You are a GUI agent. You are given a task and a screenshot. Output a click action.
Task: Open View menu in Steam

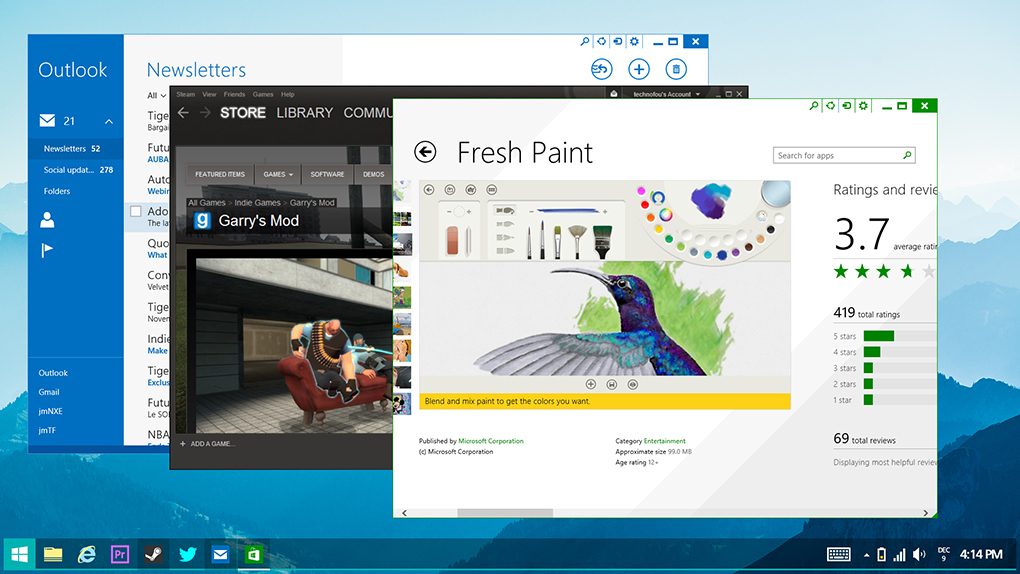[209, 94]
